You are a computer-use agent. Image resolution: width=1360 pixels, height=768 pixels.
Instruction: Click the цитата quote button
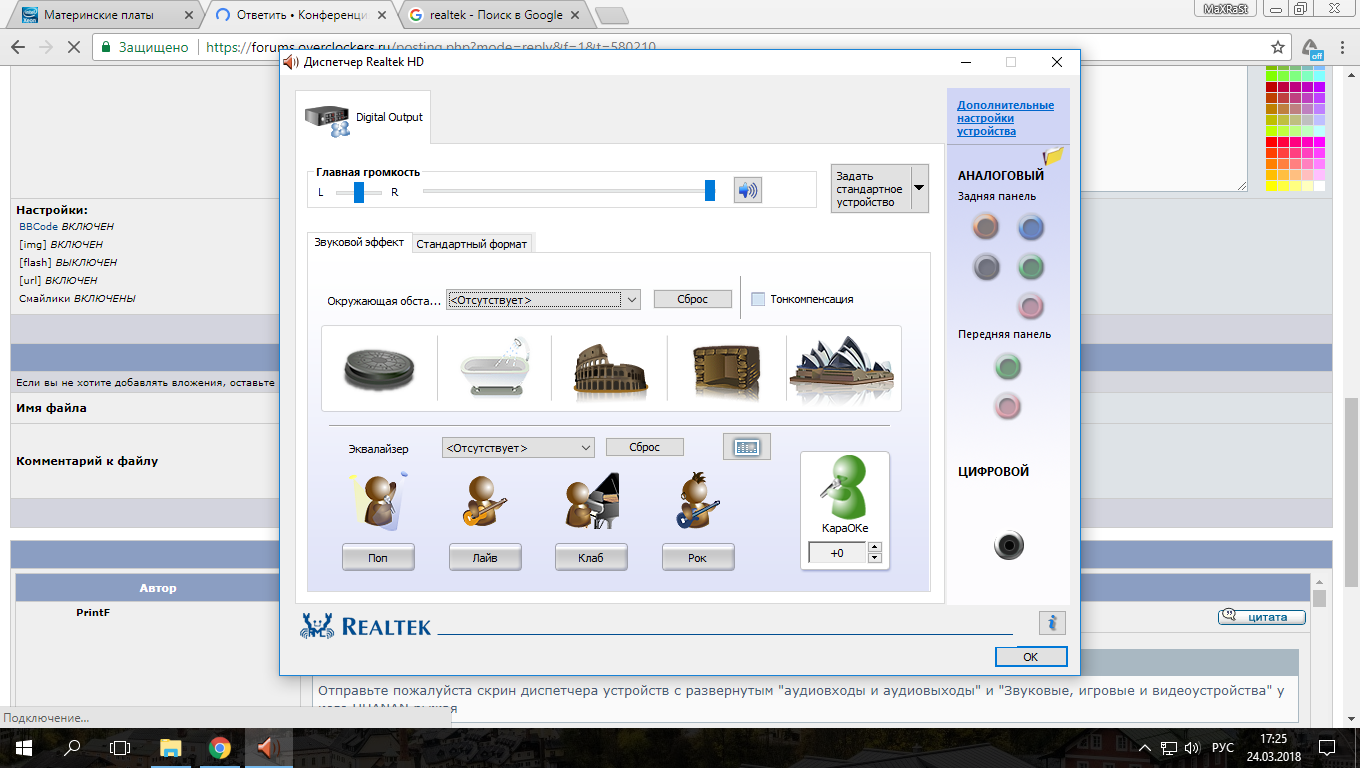point(1262,617)
